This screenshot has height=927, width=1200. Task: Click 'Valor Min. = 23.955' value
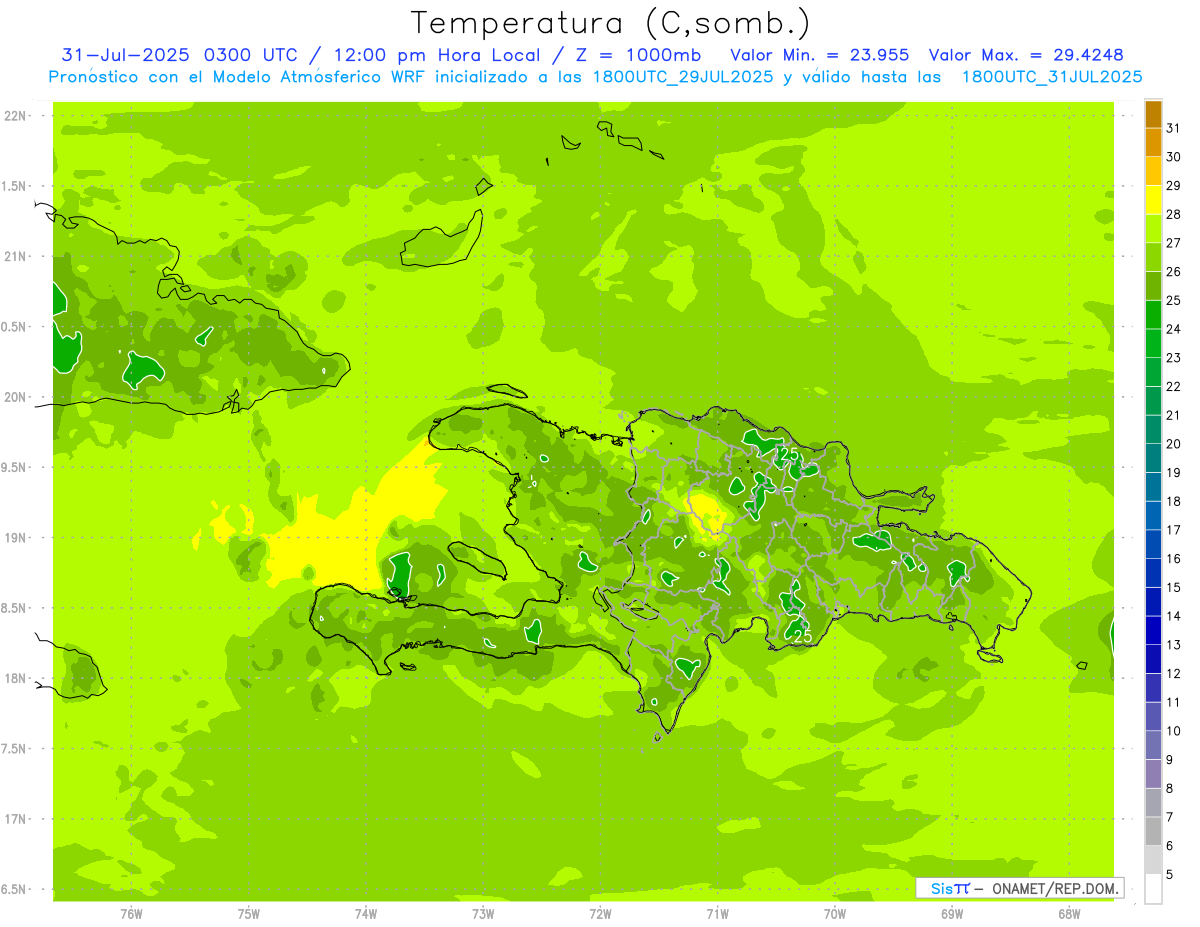[820, 55]
